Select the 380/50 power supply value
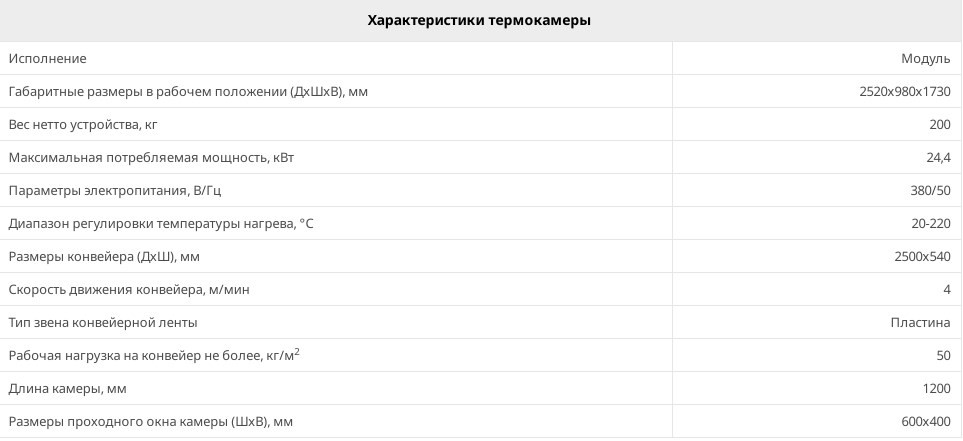 (931, 191)
